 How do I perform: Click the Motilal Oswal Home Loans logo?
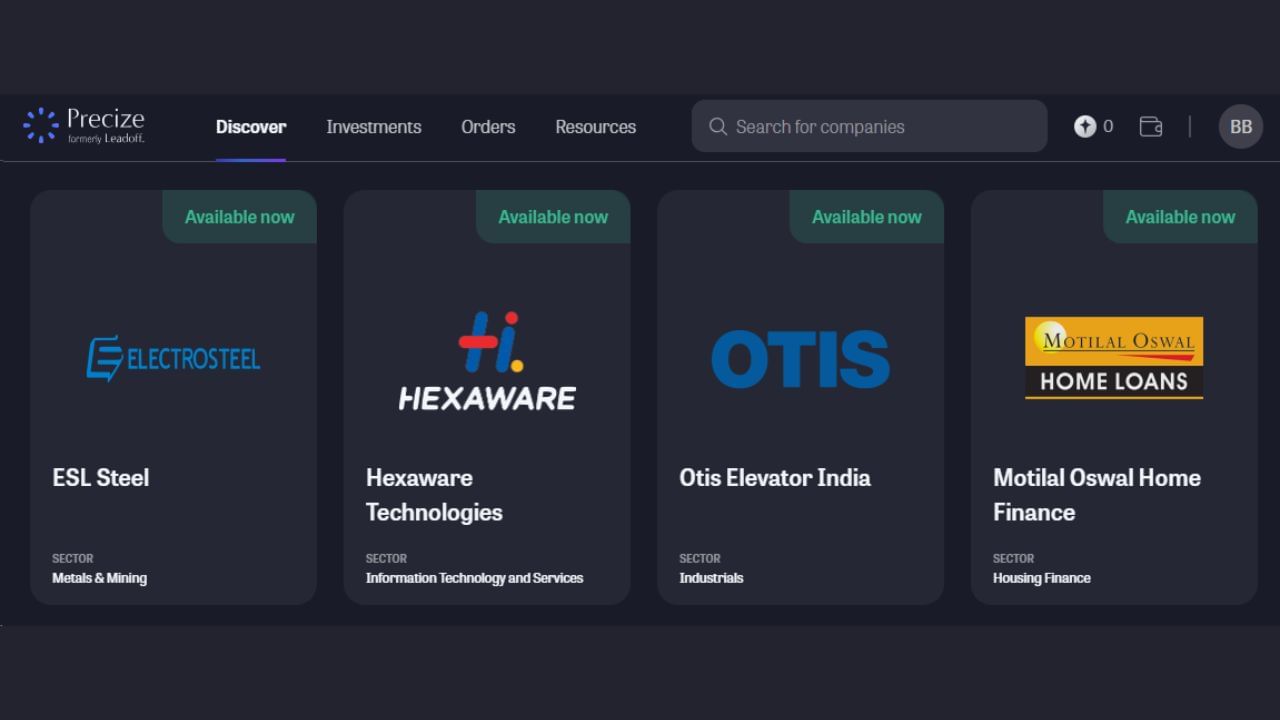1113,358
